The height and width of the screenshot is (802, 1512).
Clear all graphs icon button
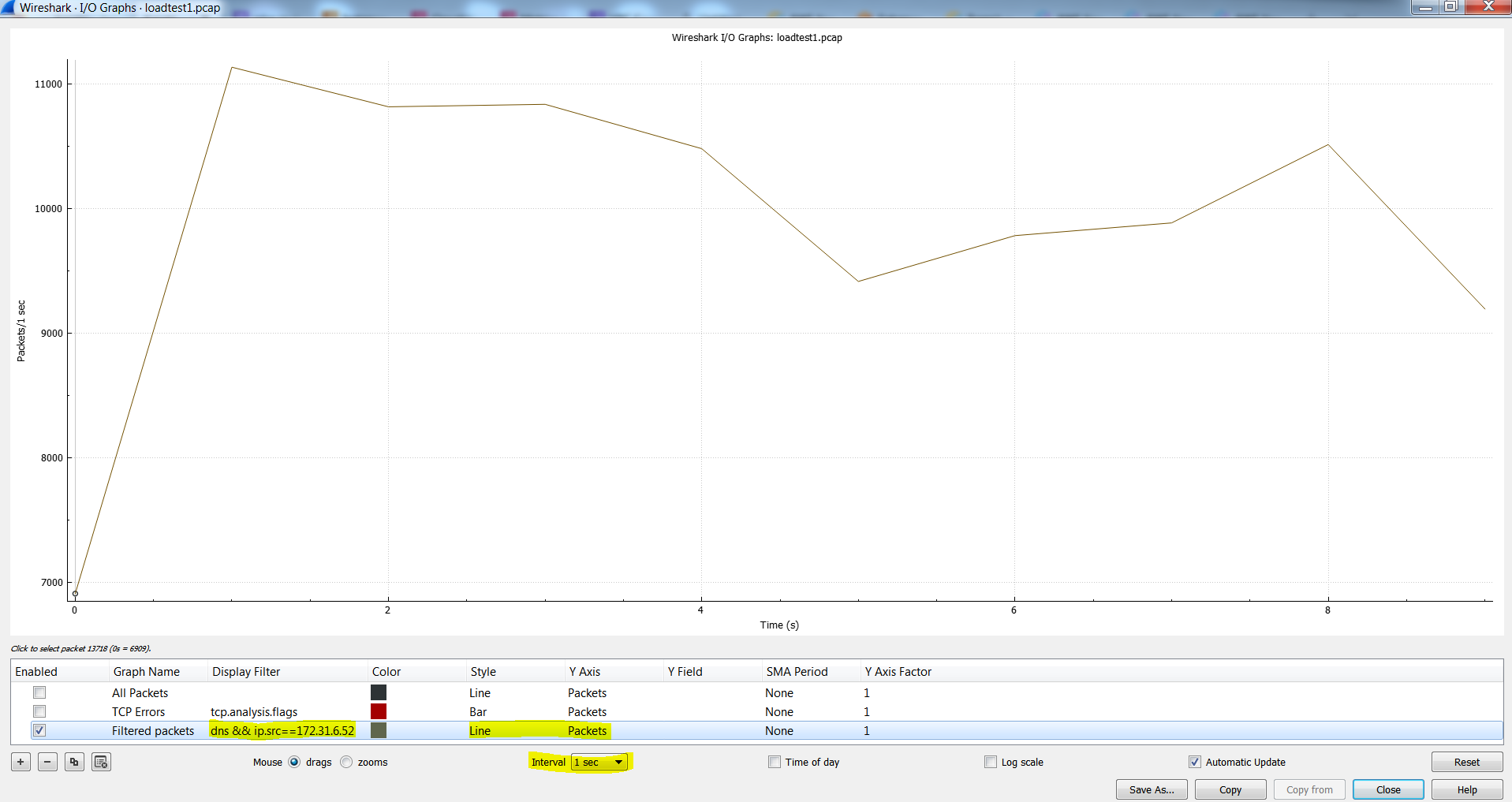101,762
